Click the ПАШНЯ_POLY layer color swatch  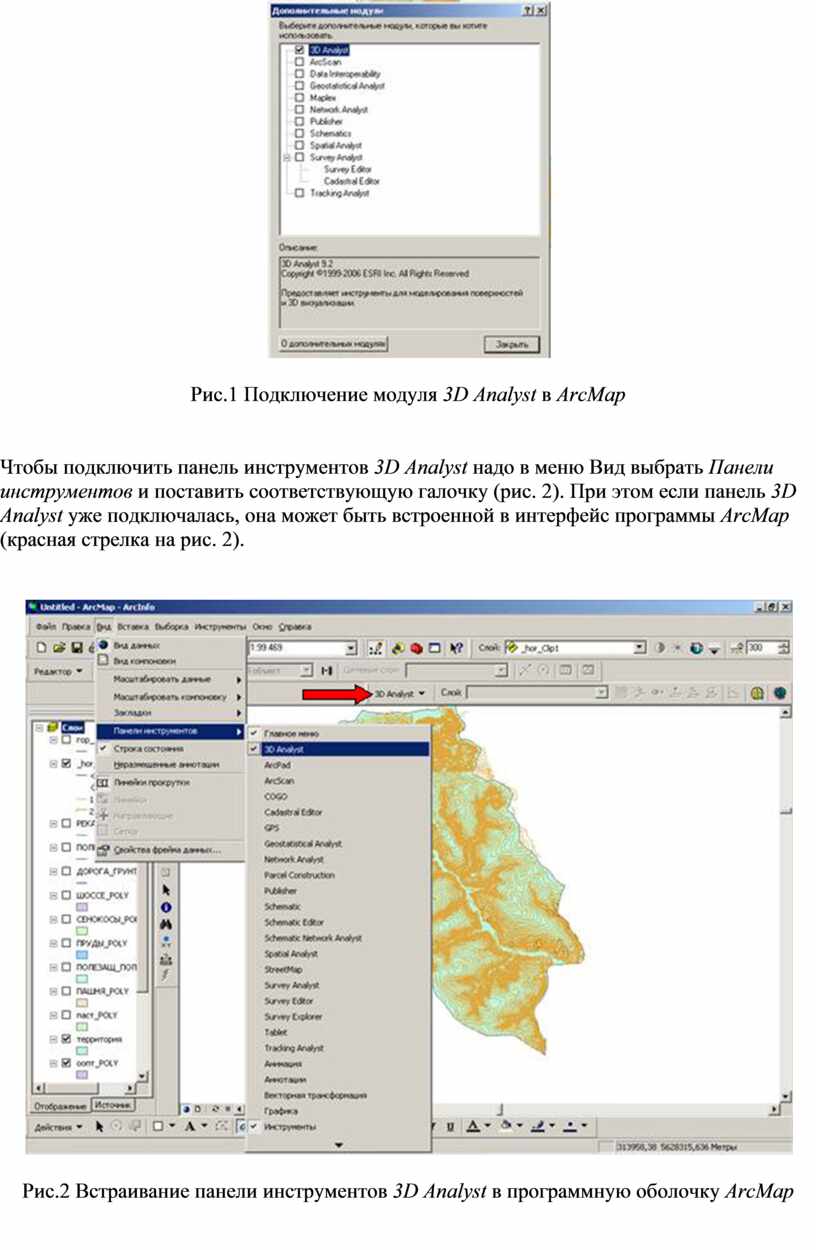point(84,1003)
